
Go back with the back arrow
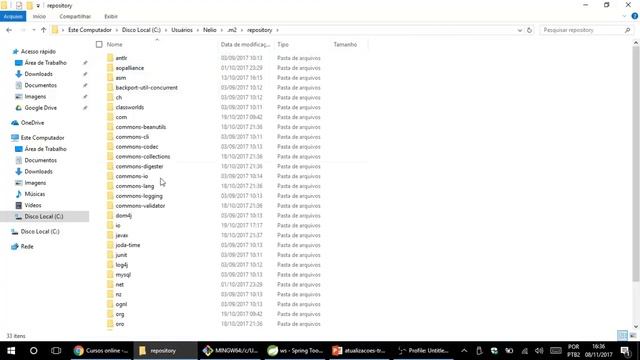pos(9,30)
